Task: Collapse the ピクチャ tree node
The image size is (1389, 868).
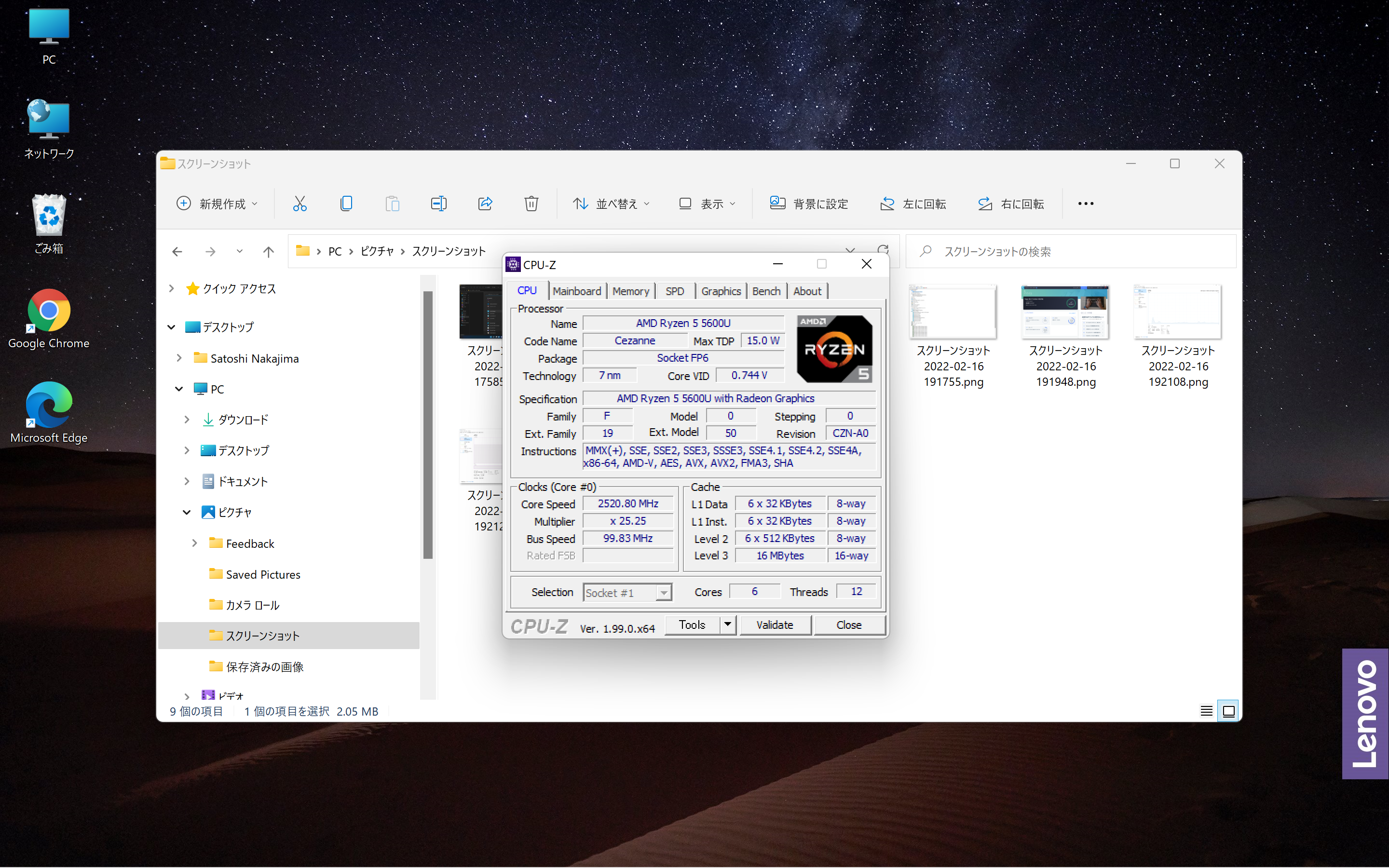Action: [x=187, y=512]
